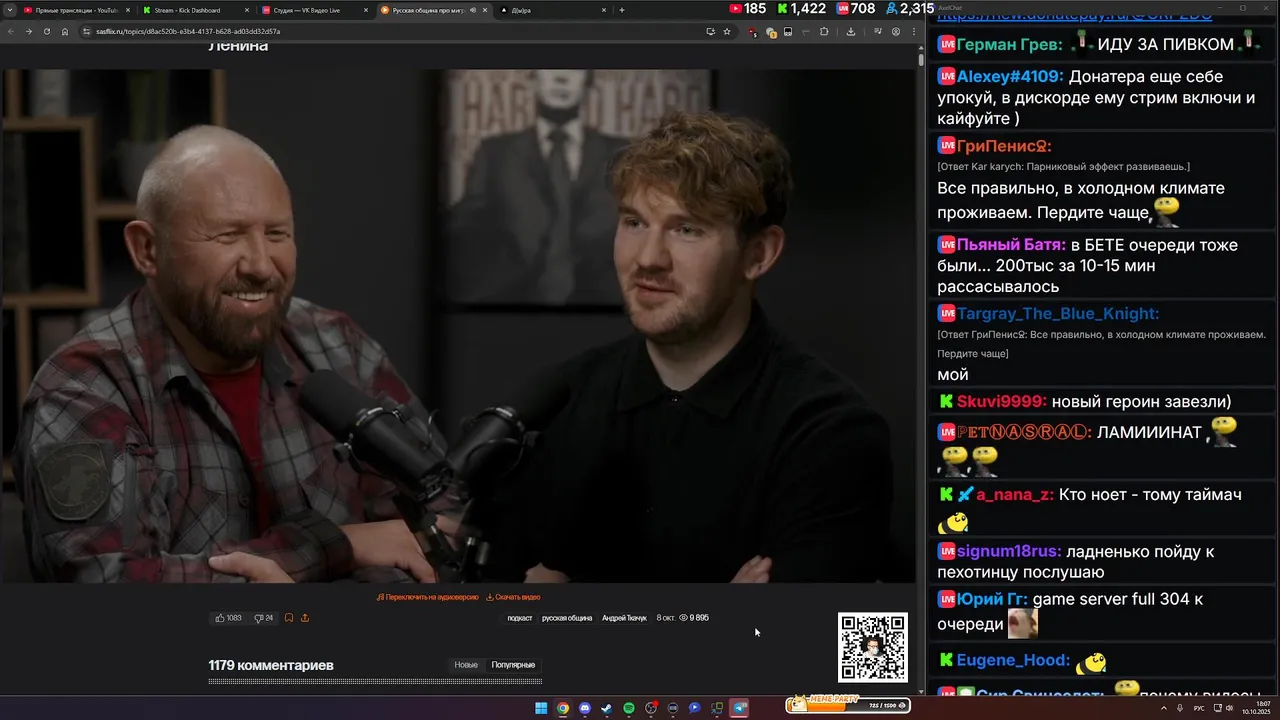Open the browser extensions menu

[824, 31]
